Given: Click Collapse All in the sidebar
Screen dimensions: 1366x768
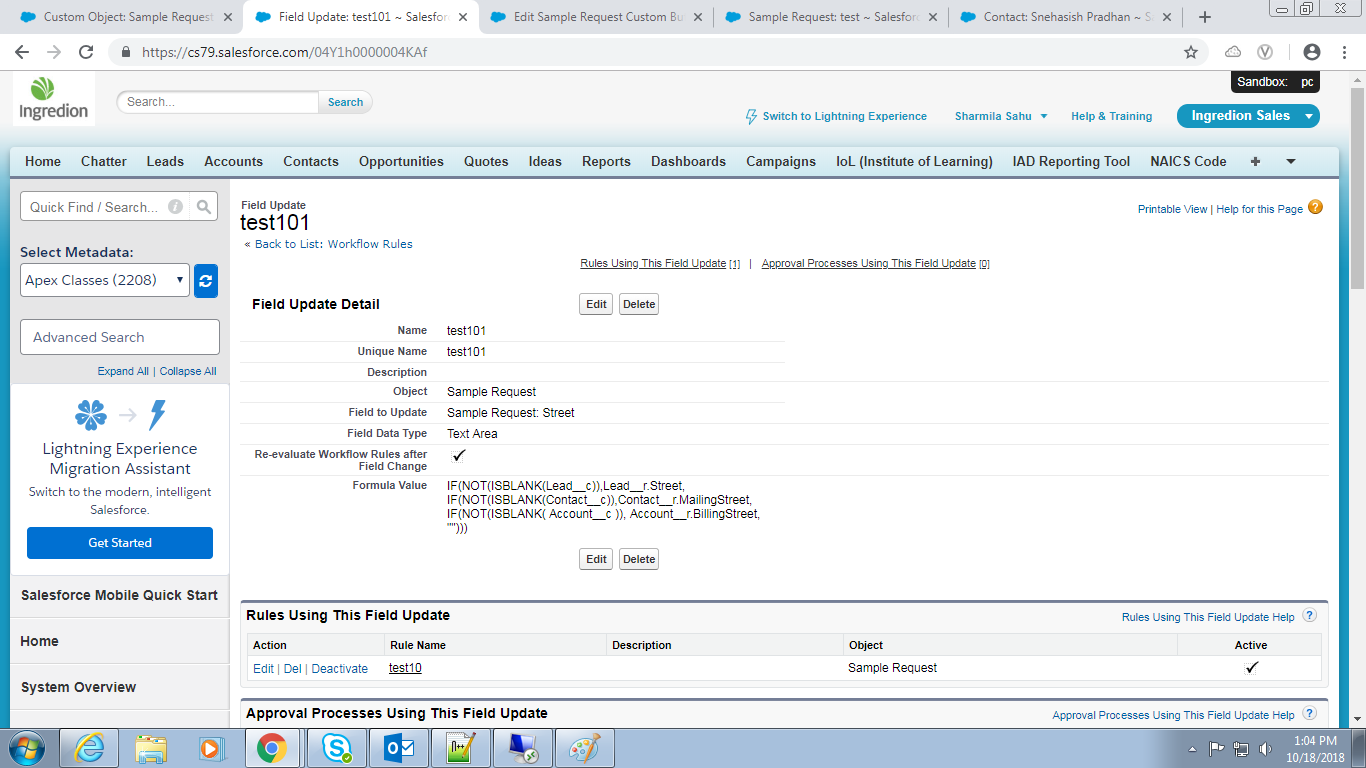Looking at the screenshot, I should point(188,371).
